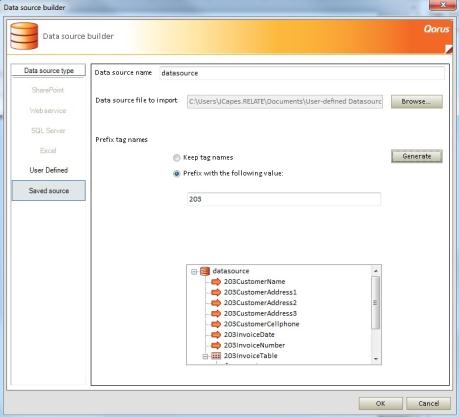Select Prefix with the following value option
The width and height of the screenshot is (459, 417).
177,174
